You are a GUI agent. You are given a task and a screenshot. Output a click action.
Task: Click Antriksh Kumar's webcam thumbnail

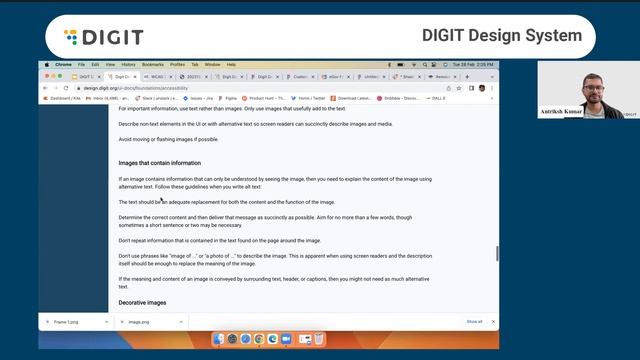pyautogui.click(x=589, y=90)
